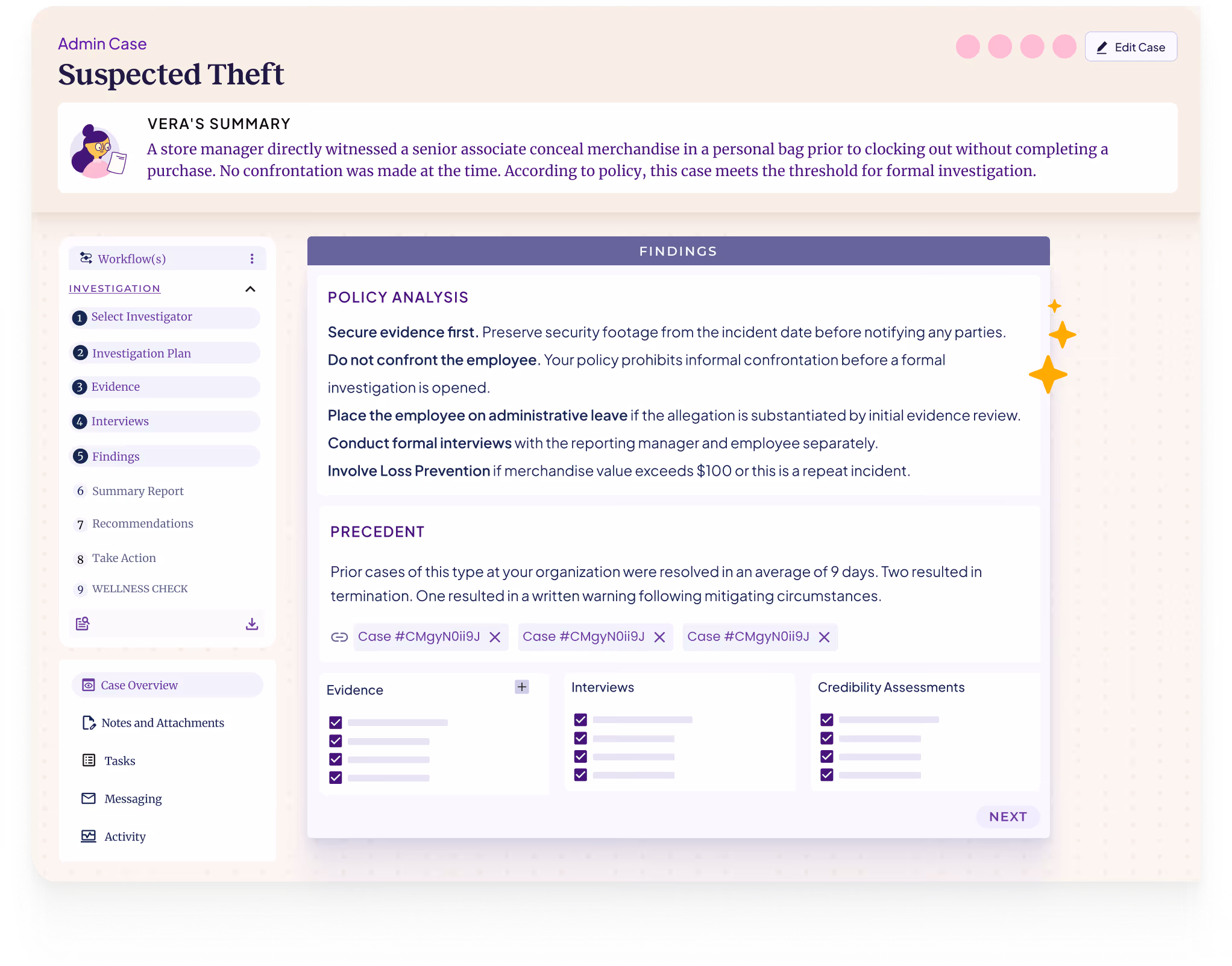Open step 3 Evidence

165,387
